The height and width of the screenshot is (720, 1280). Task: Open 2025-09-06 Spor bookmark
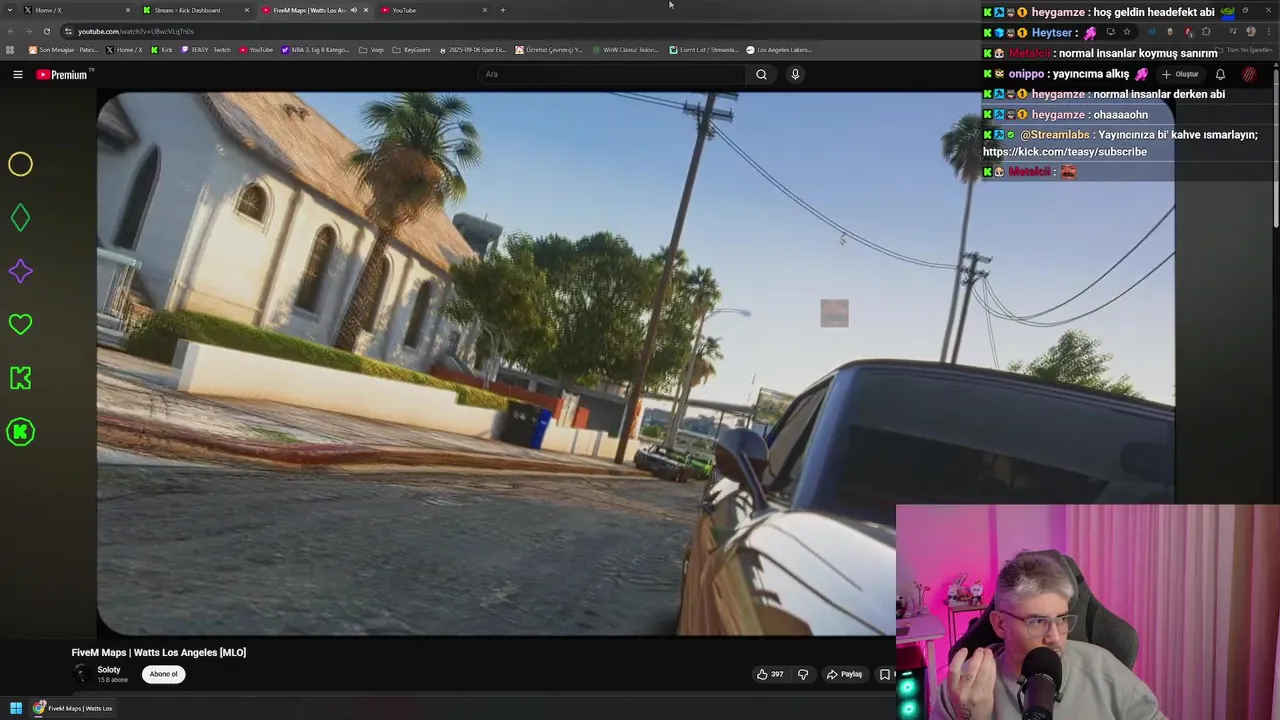coord(473,50)
